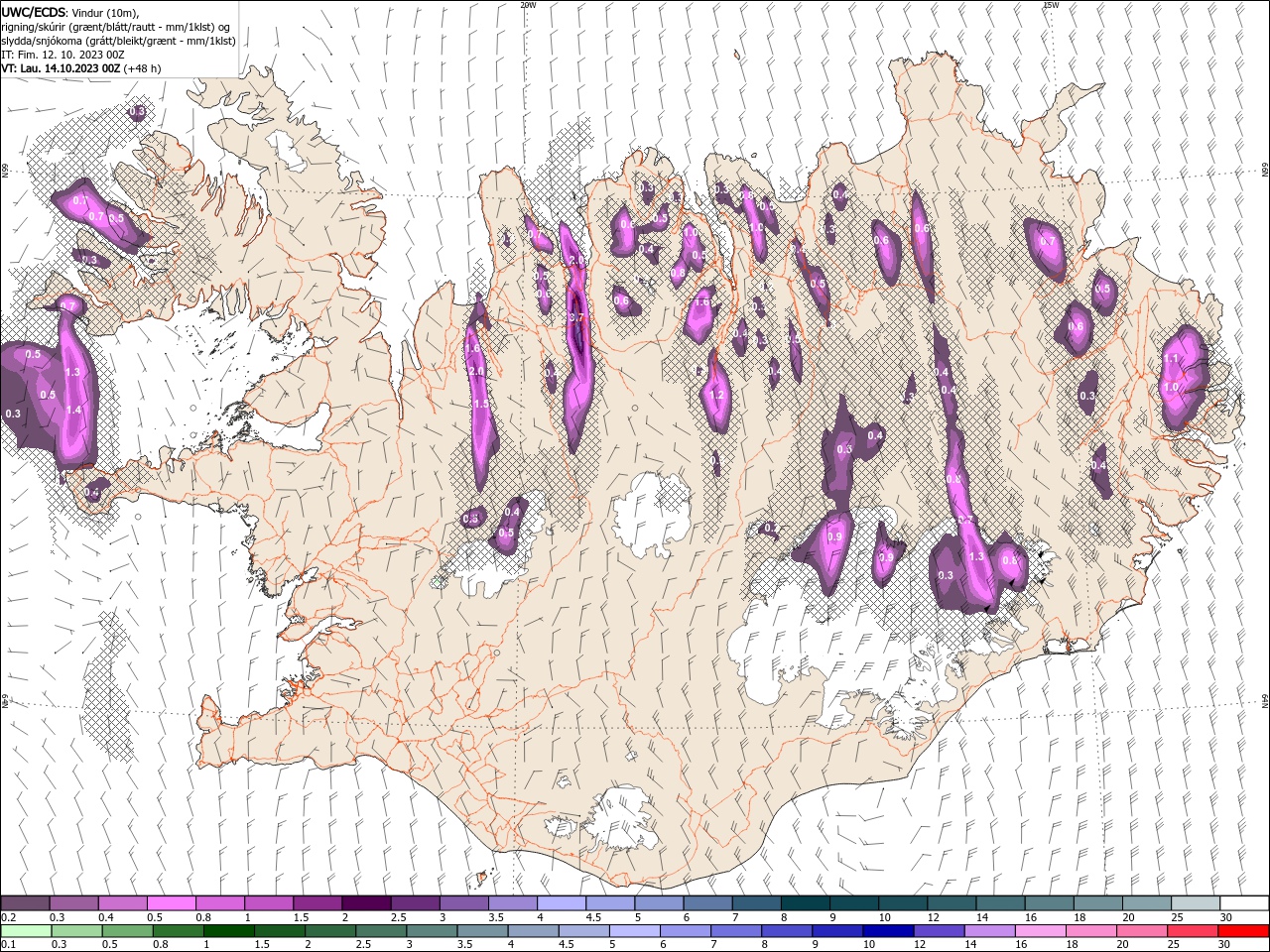Click the '64N' latitude label on the right edge
Viewport: 1270px width, 952px height.
tap(1265, 701)
